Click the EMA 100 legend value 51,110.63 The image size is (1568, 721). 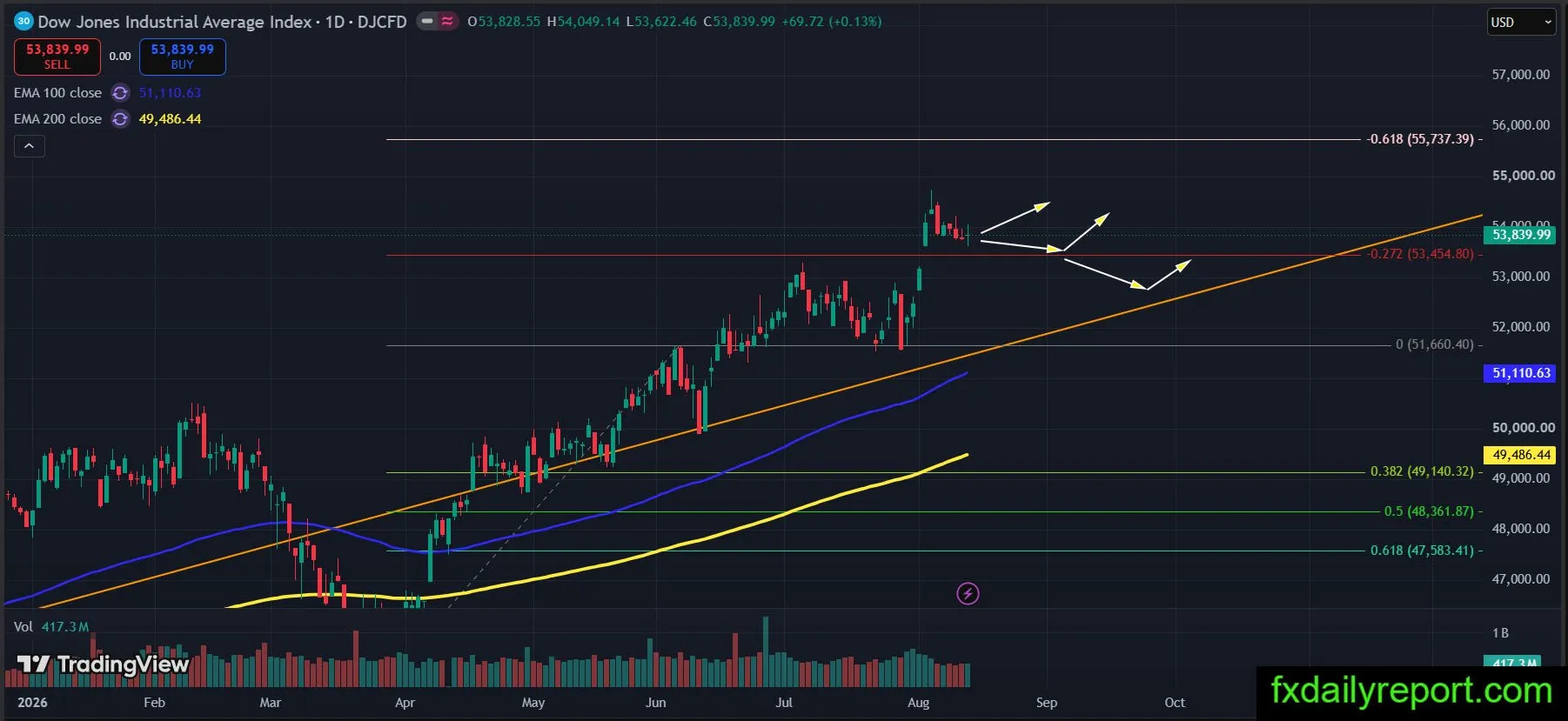click(x=170, y=93)
